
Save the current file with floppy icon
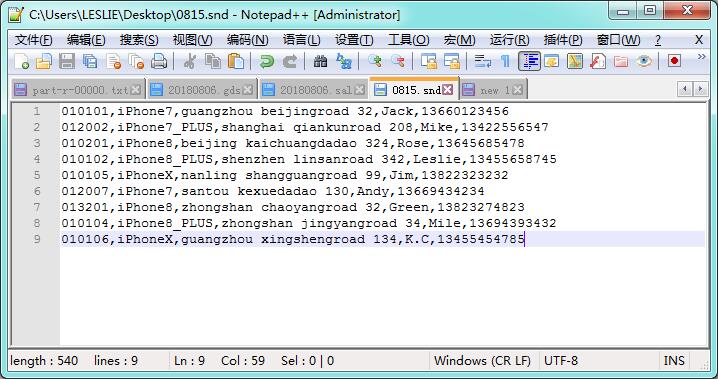(67, 61)
